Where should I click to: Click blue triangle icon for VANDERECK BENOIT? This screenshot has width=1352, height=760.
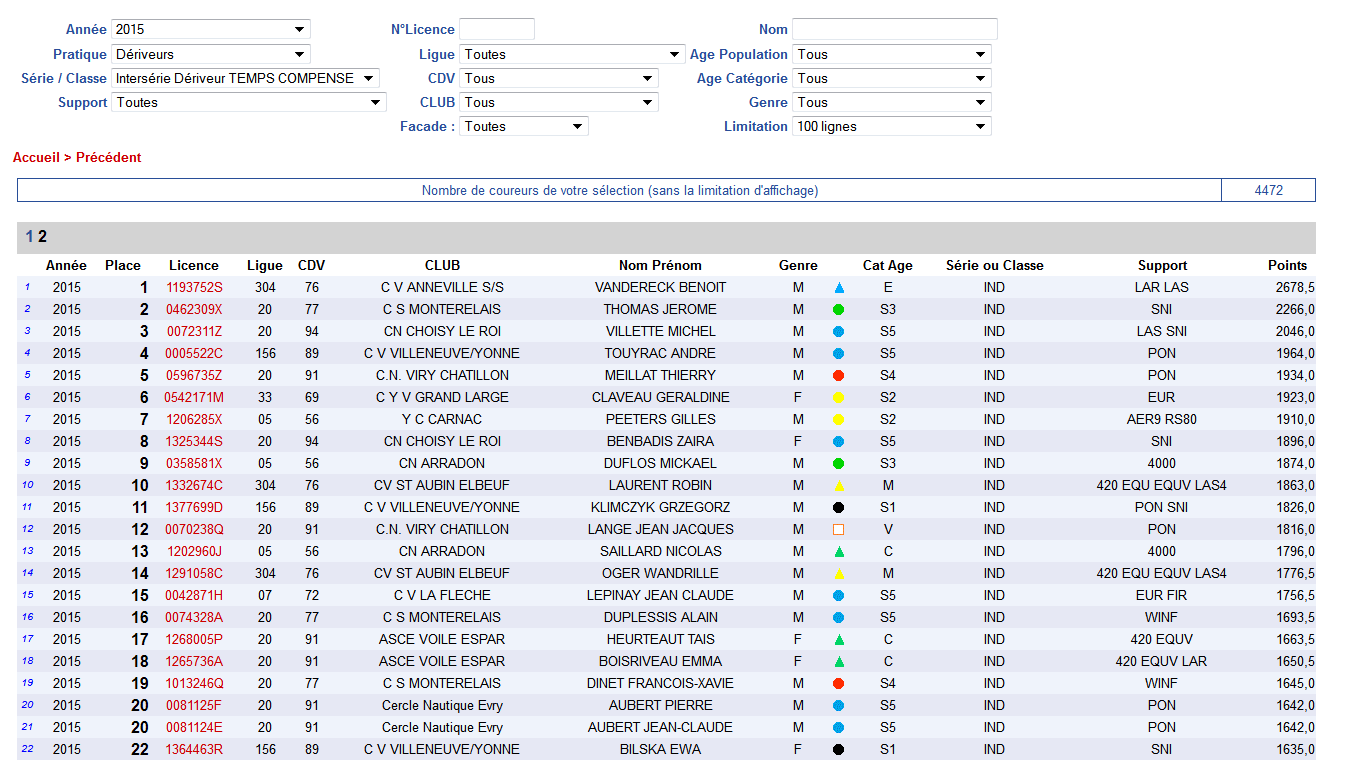839,288
